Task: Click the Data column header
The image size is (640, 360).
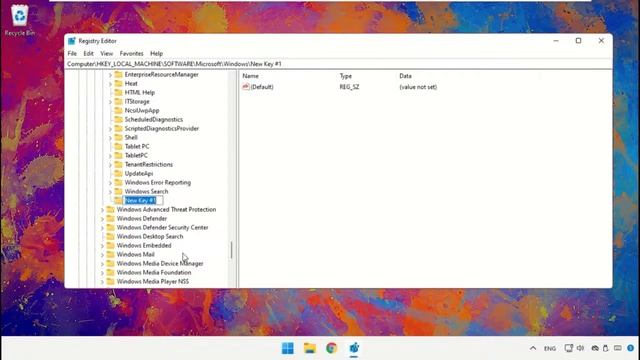Action: pyautogui.click(x=405, y=76)
